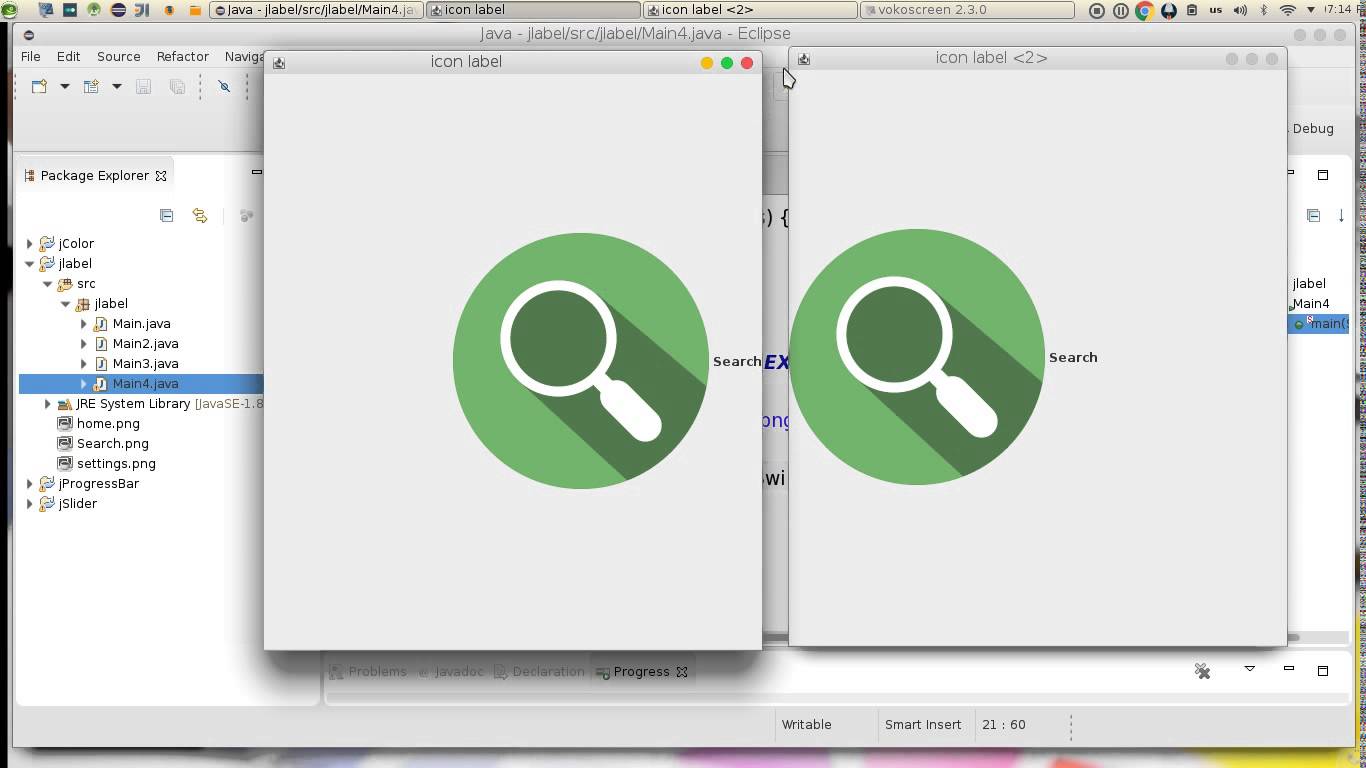This screenshot has width=1366, height=768.
Task: Click the Save All toolbar icon
Action: click(177, 87)
